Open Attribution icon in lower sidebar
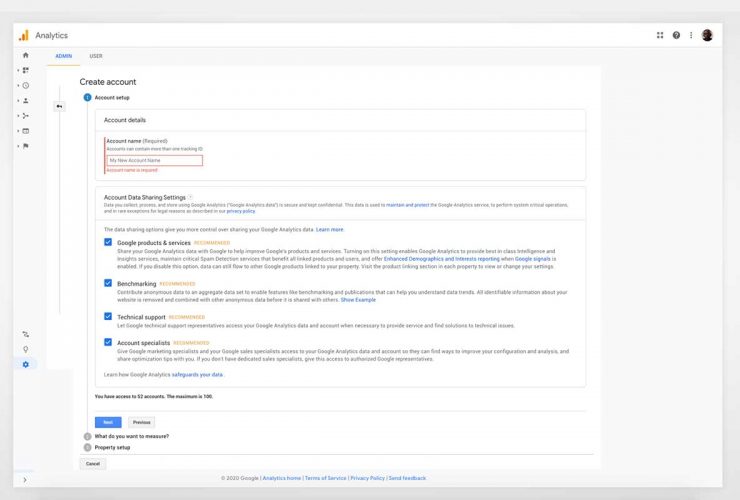740x500 pixels. [x=25, y=334]
